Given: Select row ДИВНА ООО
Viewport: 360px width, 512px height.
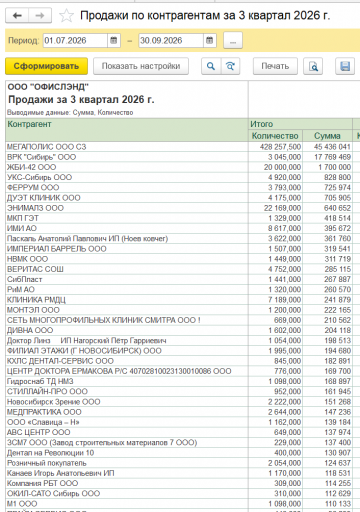Looking at the screenshot, I should (127, 330).
